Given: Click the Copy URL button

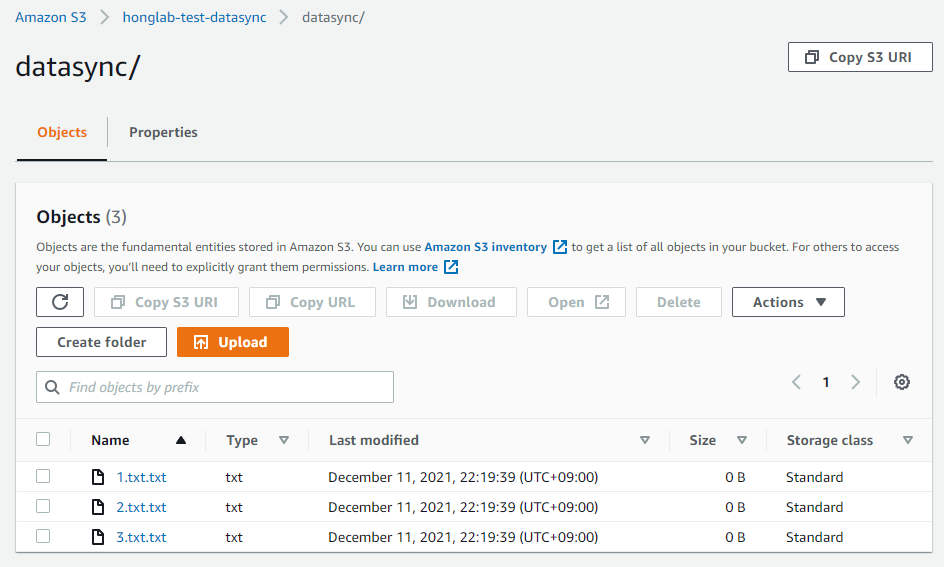Looking at the screenshot, I should 312,302.
